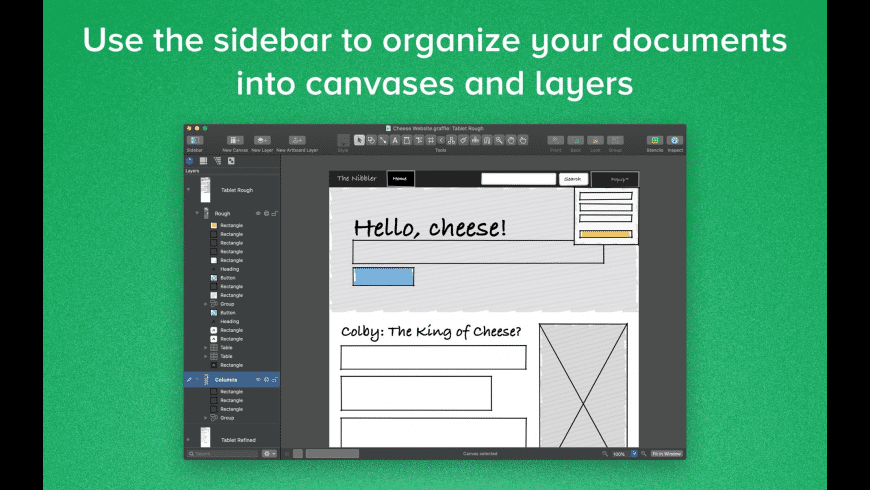This screenshot has height=490, width=870.
Task: Collapse the Tablet Rough canvas
Action: [x=188, y=190]
